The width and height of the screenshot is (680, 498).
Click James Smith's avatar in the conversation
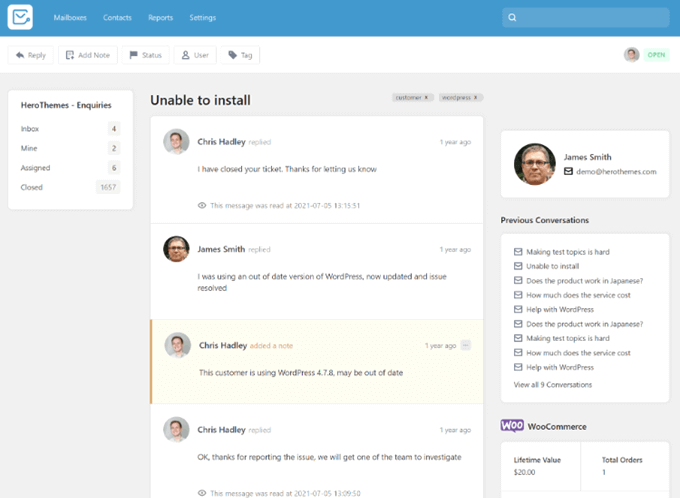click(176, 249)
